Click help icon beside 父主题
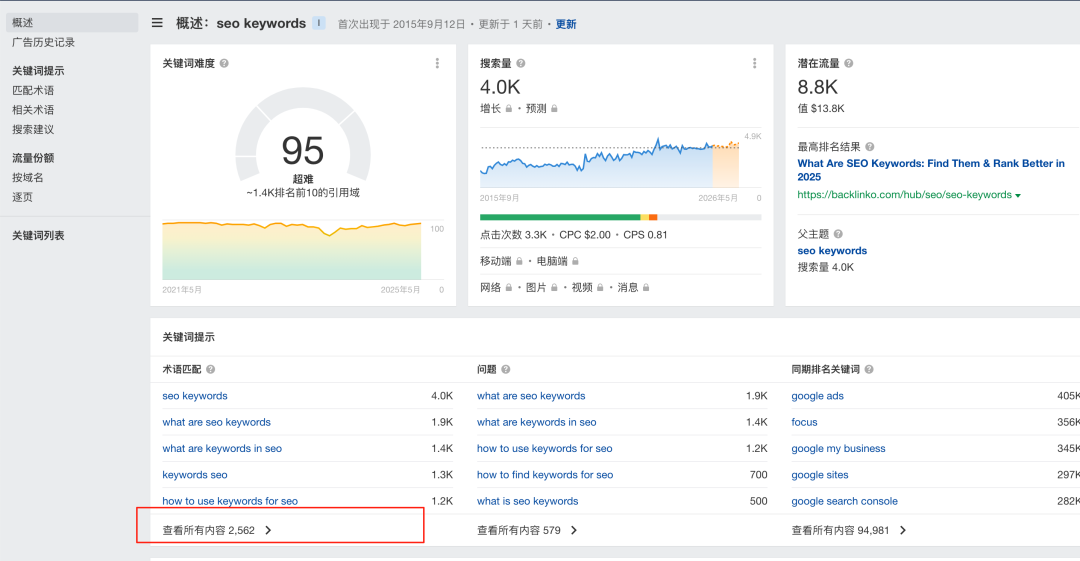This screenshot has height=561, width=1080. (x=840, y=232)
